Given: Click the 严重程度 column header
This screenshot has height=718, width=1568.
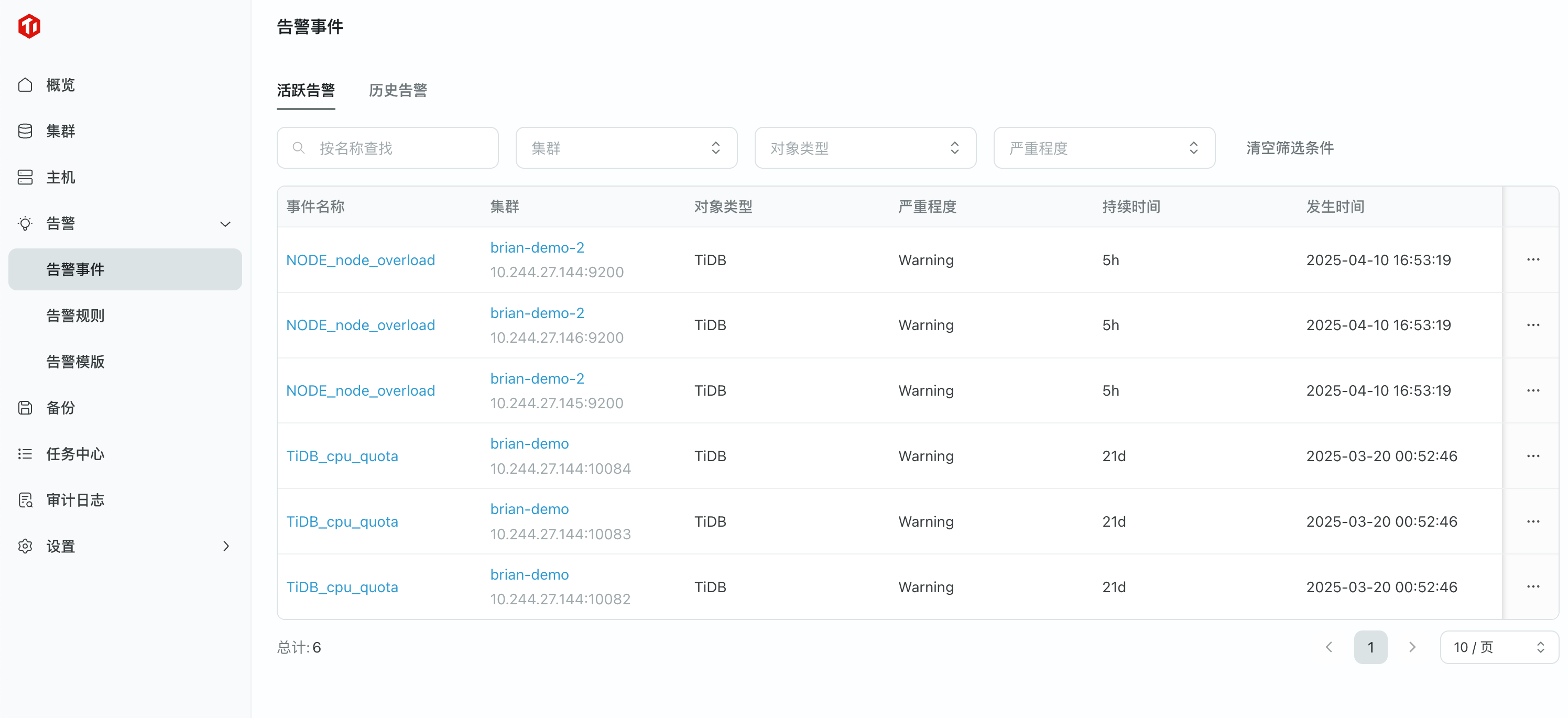Looking at the screenshot, I should point(927,207).
